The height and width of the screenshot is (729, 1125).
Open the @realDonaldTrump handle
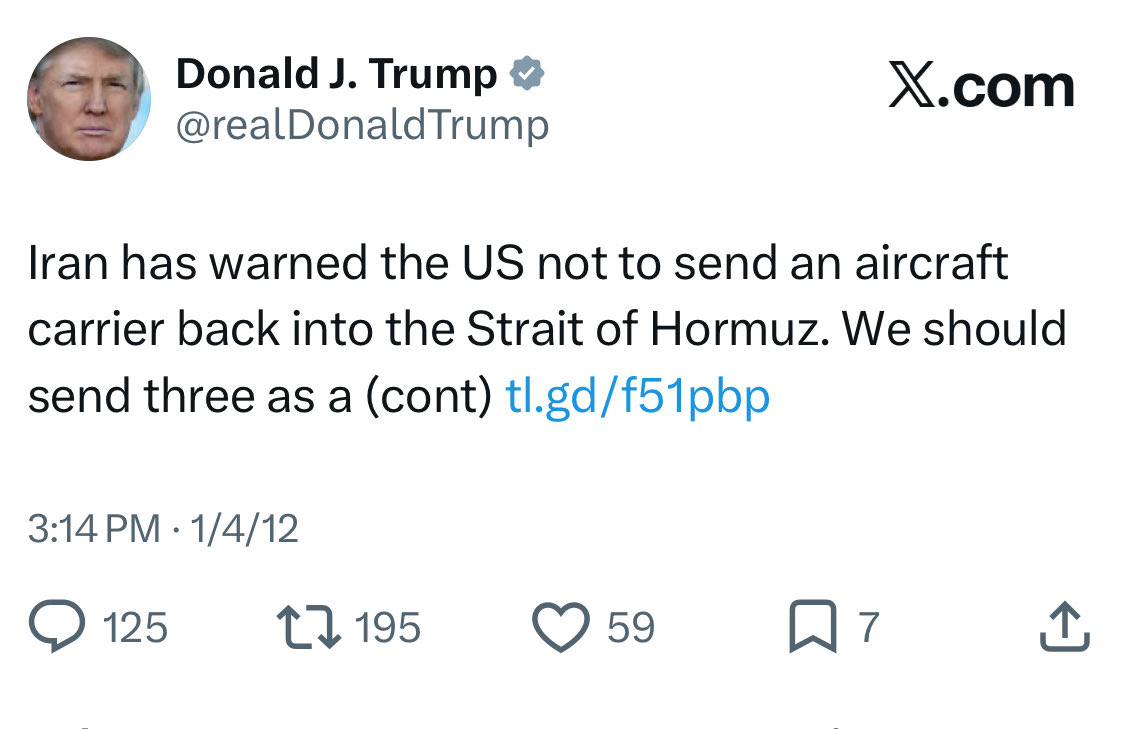point(362,125)
